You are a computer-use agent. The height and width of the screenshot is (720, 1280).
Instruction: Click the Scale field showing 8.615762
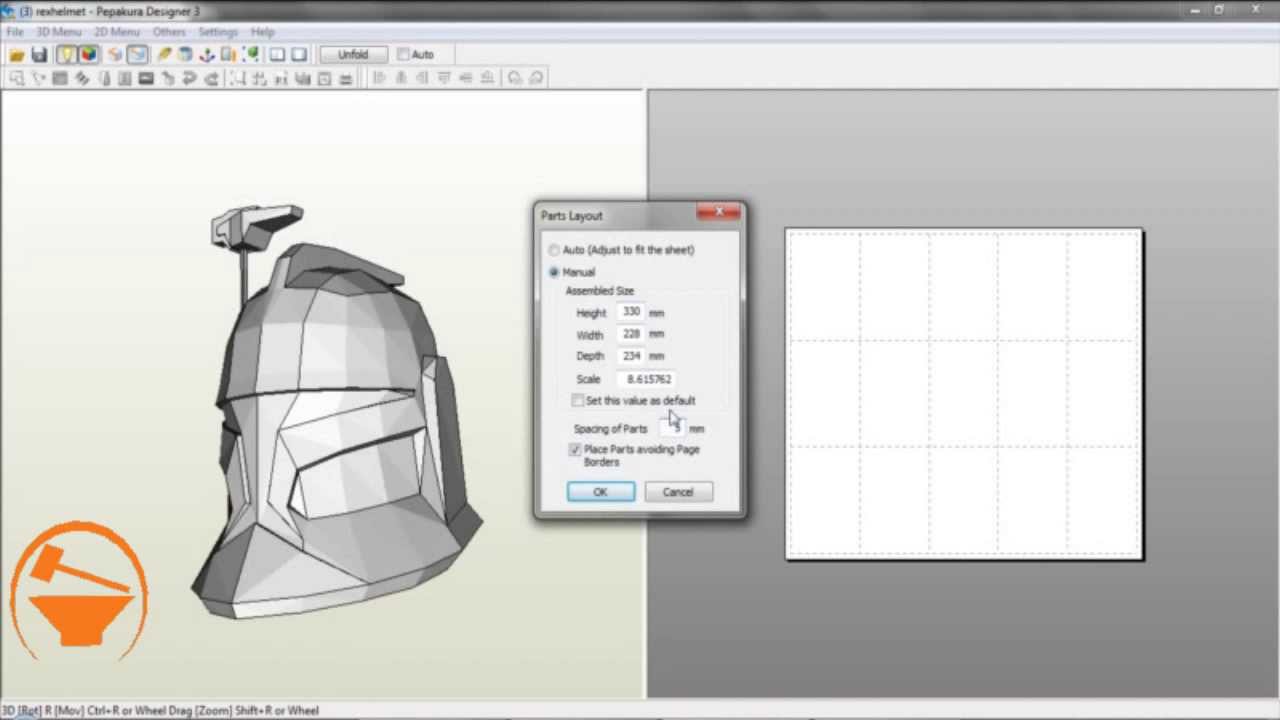(647, 379)
